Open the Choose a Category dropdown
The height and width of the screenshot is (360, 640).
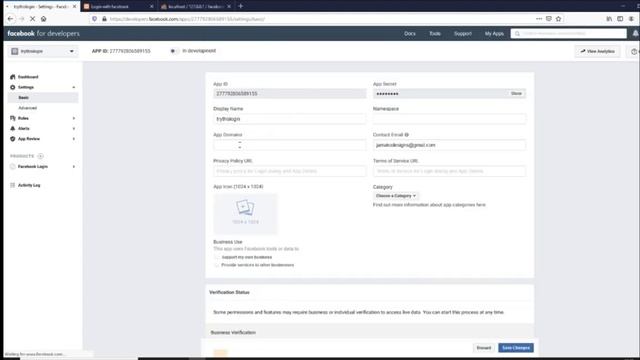(396, 196)
